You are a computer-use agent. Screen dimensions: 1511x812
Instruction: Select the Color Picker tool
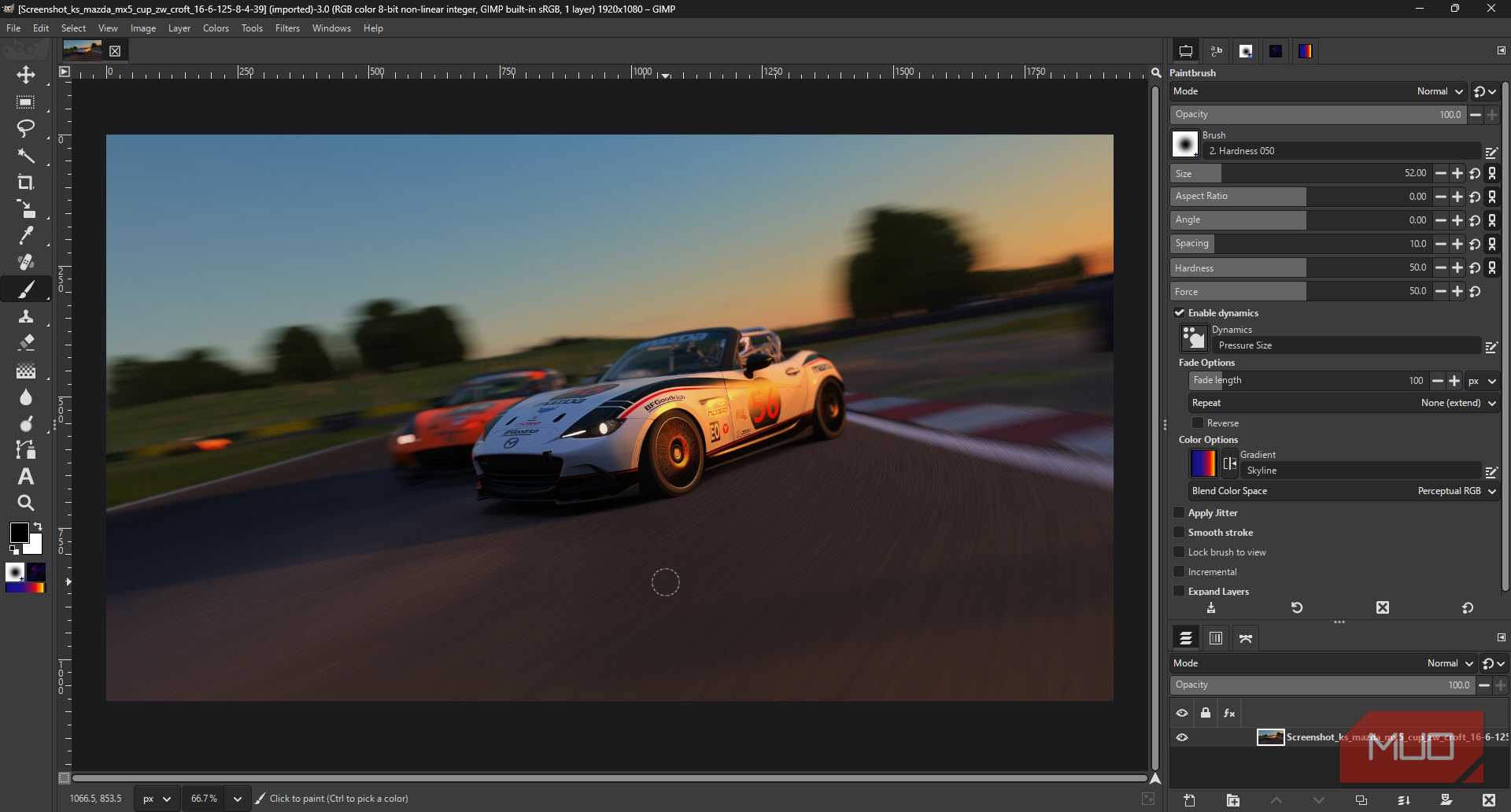(x=26, y=234)
